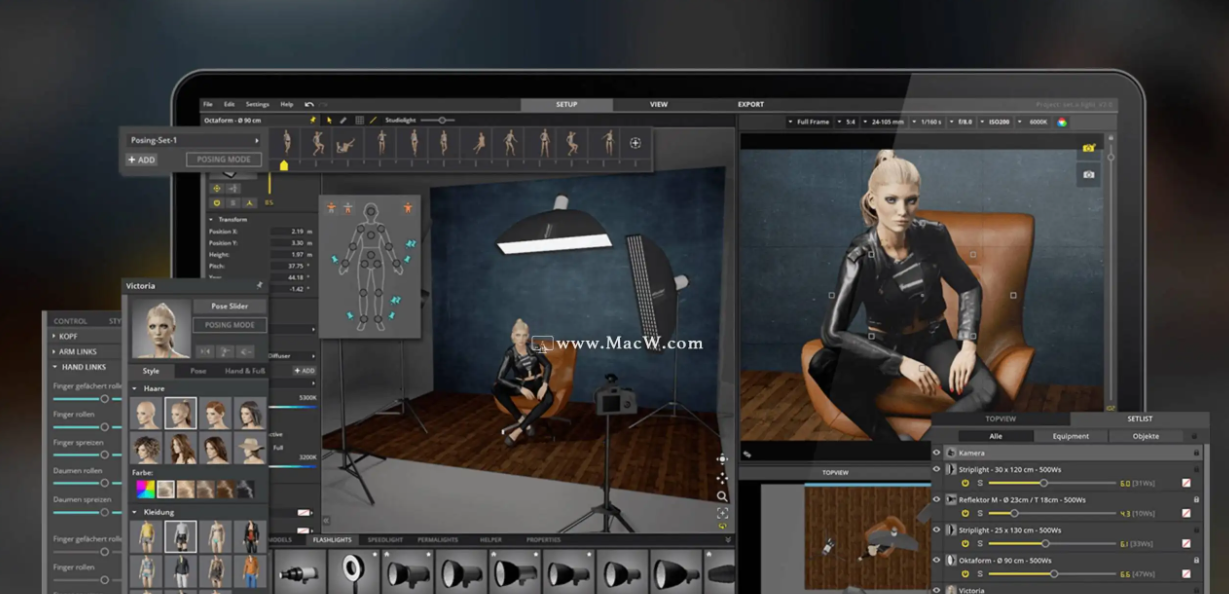Select the bald head hairstyle thumbnail
This screenshot has height=594, width=1229.
tap(146, 413)
